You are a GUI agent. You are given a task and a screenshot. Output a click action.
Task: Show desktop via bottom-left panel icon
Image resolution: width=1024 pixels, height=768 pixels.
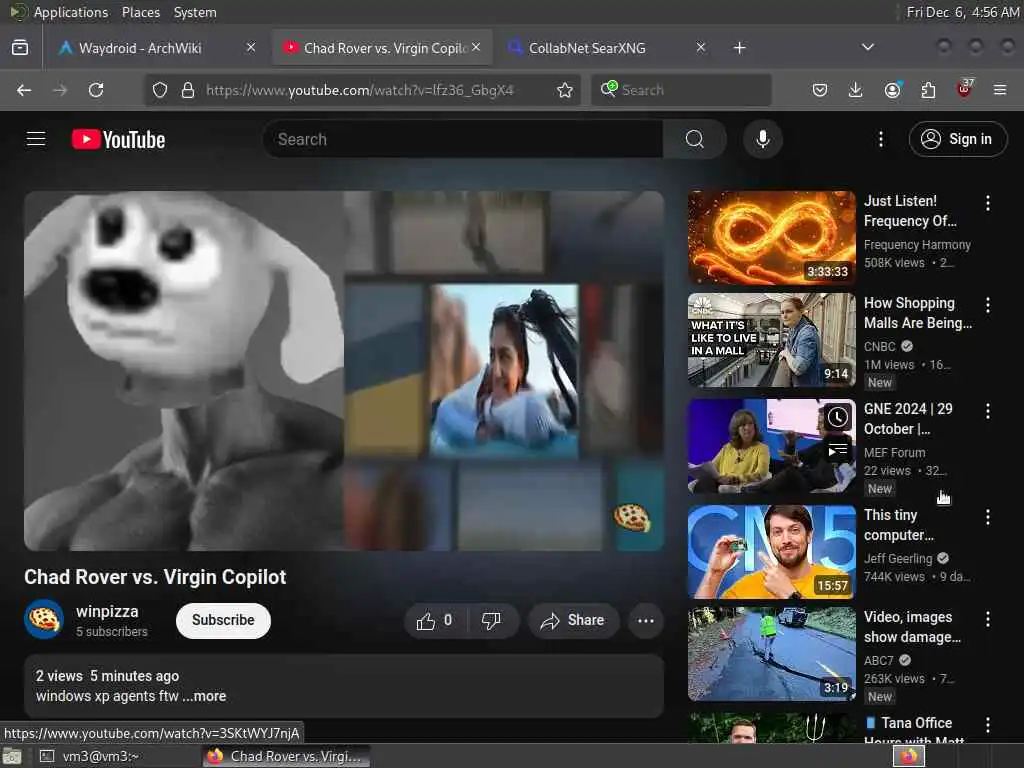pyautogui.click(x=12, y=757)
